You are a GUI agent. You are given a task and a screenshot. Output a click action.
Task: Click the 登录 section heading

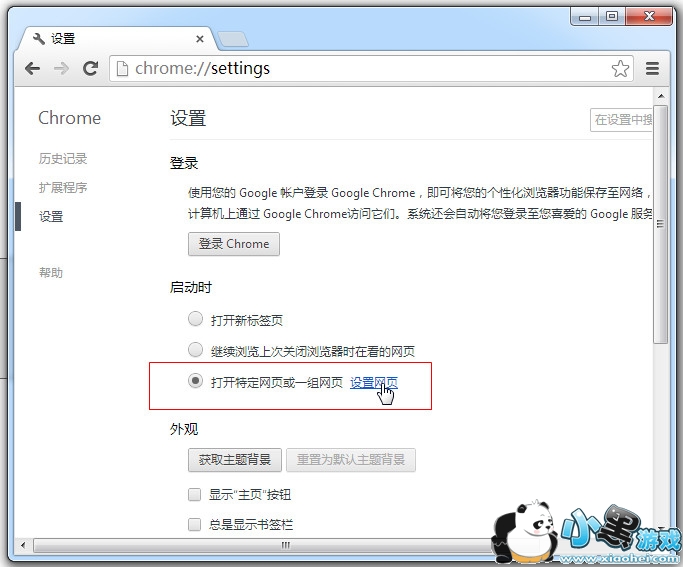pyautogui.click(x=184, y=163)
